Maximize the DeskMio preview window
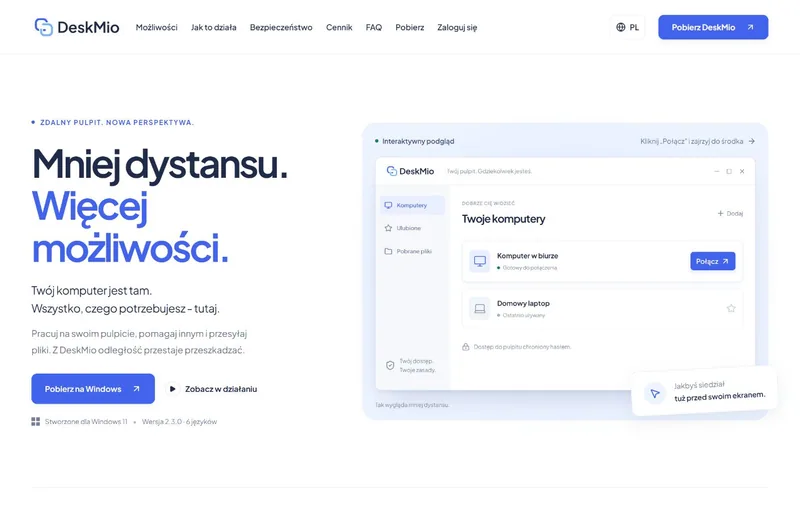The width and height of the screenshot is (800, 506). click(729, 171)
